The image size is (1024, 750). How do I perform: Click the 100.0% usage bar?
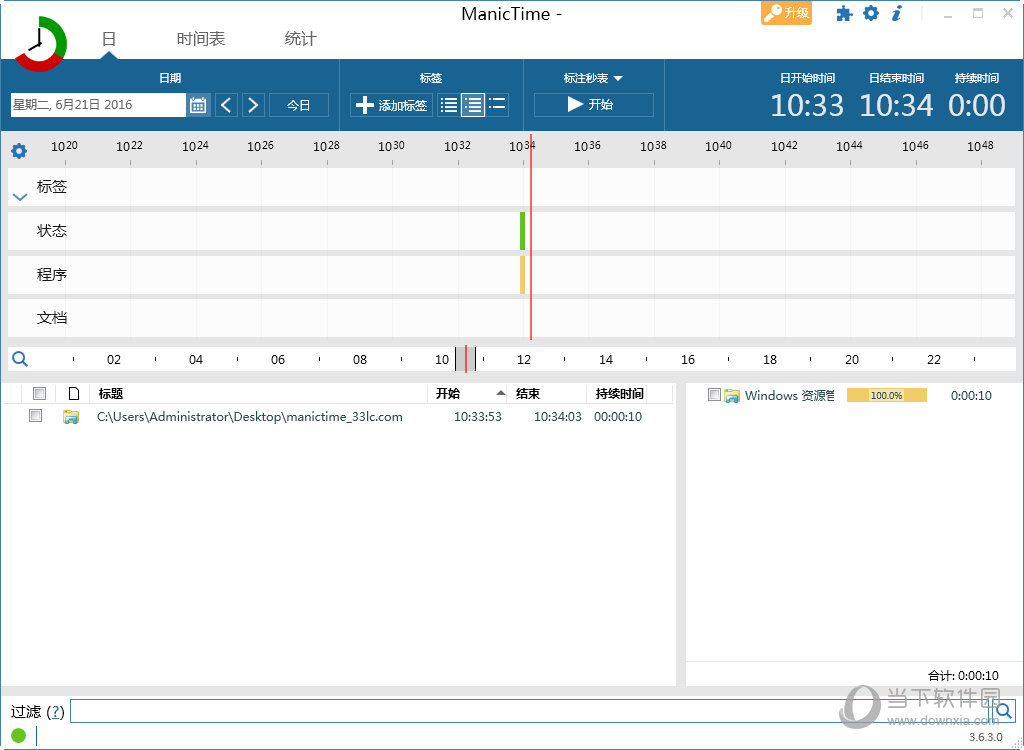tap(886, 395)
